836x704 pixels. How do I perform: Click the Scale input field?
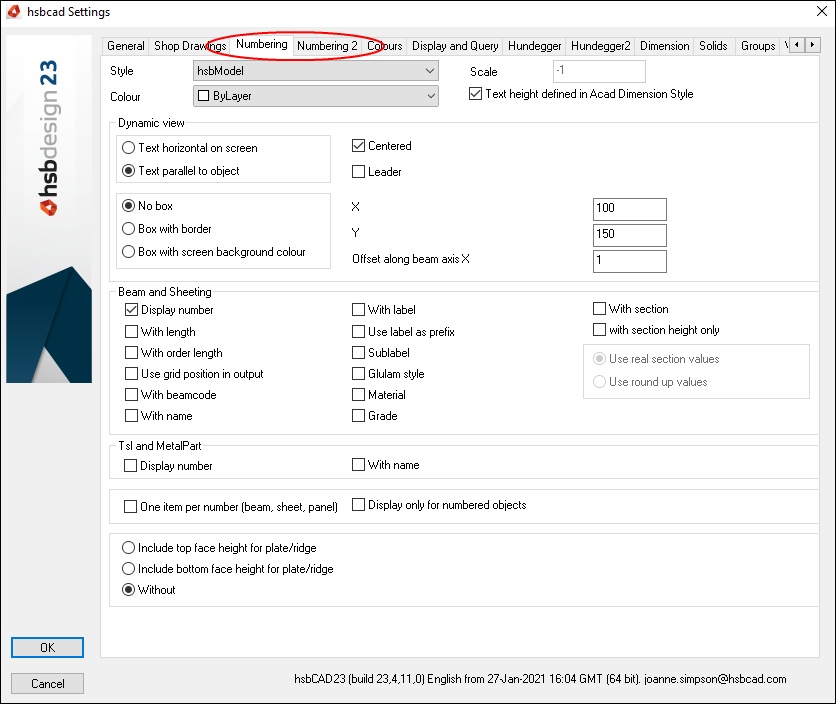pos(599,71)
